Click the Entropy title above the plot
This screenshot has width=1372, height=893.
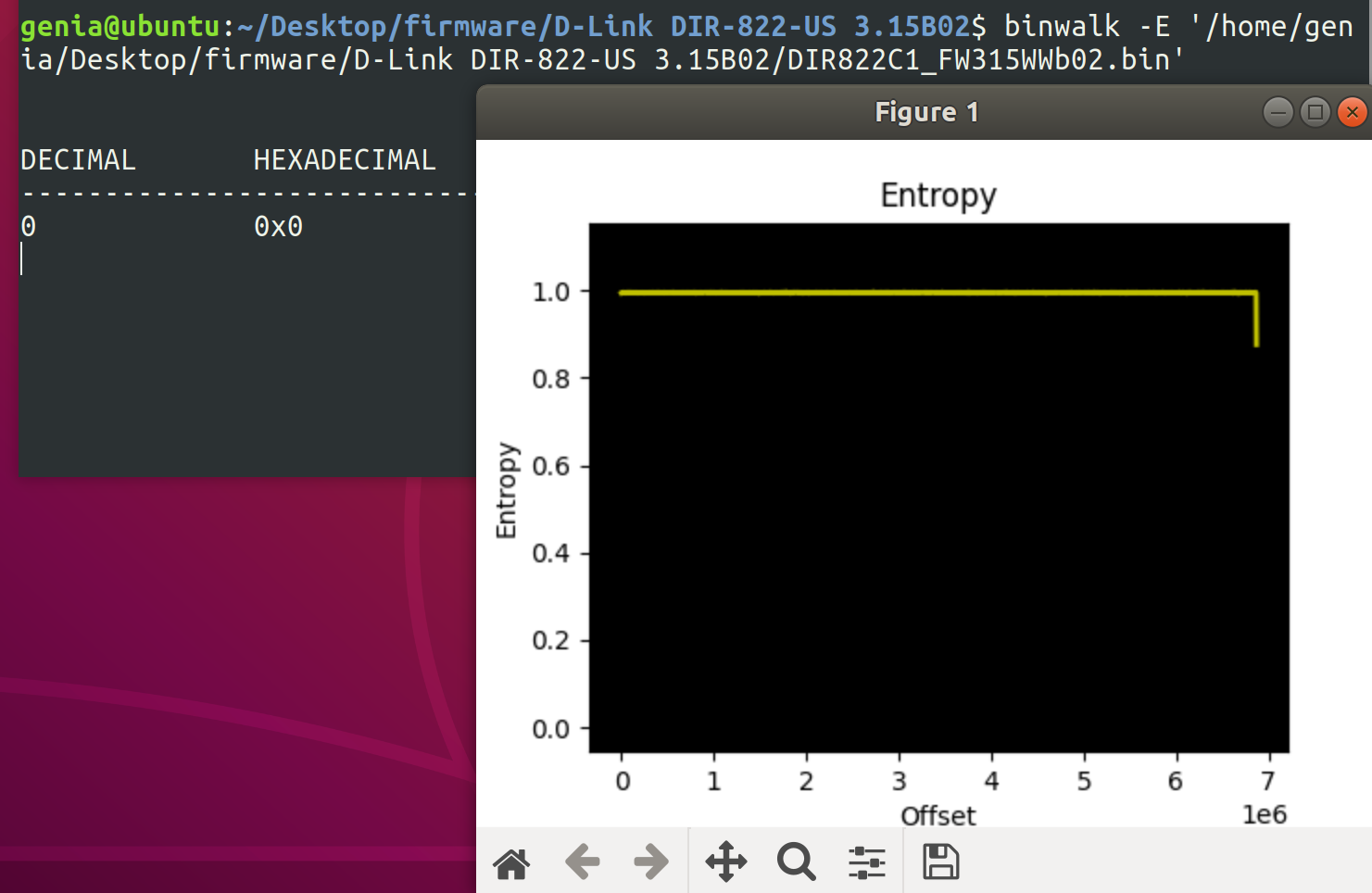[x=938, y=195]
